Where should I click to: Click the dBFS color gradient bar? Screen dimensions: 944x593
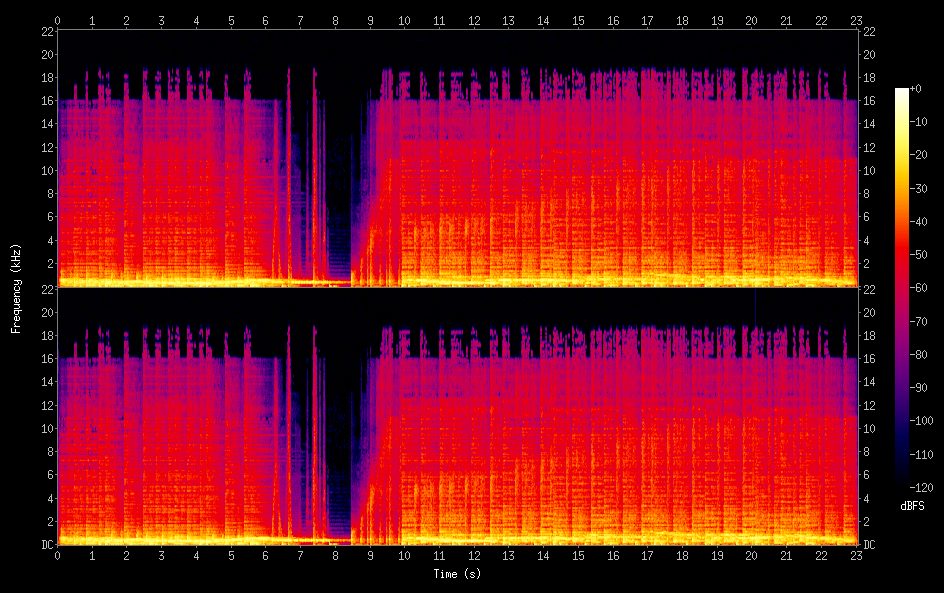(902, 288)
